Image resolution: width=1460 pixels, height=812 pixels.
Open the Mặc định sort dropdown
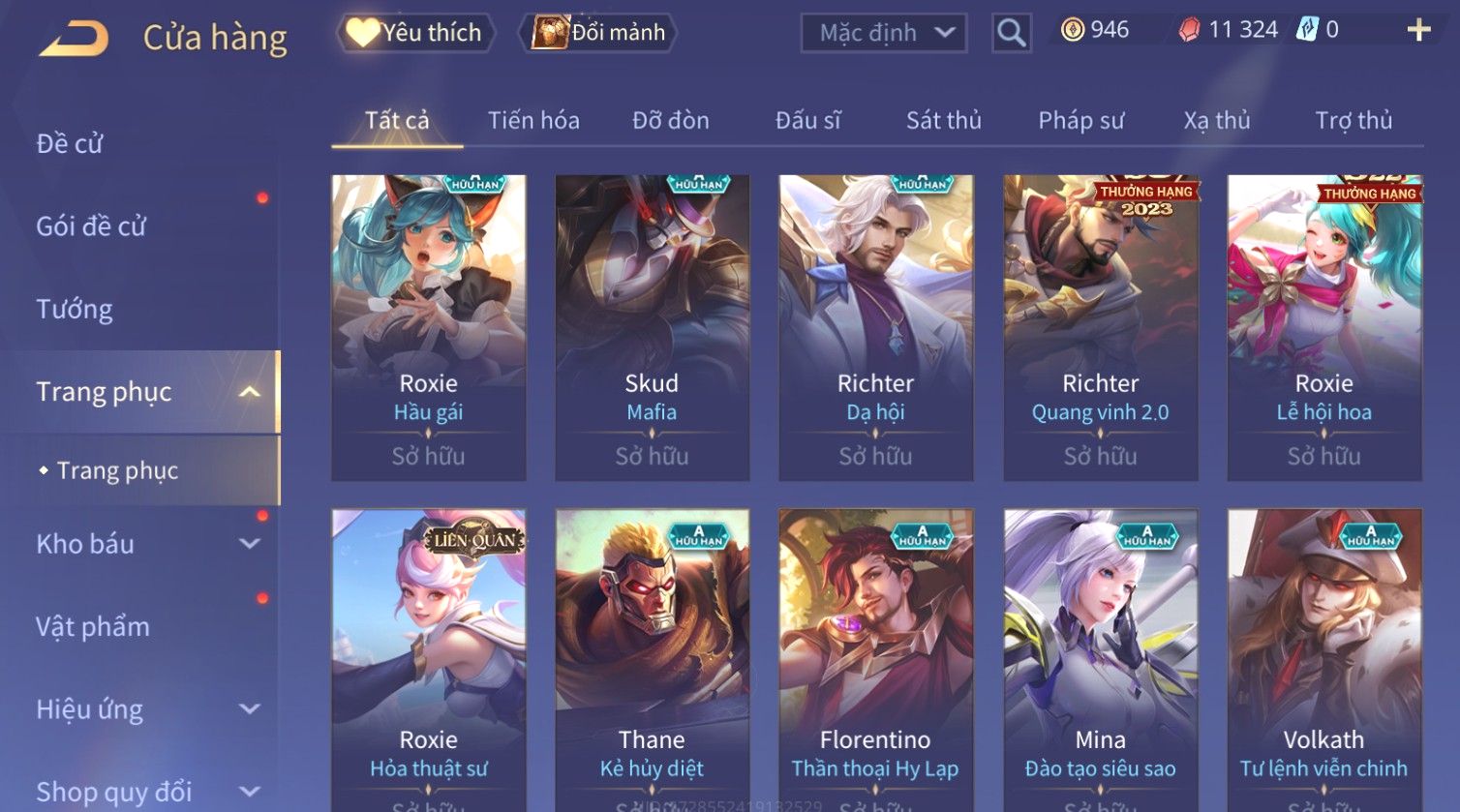(x=883, y=33)
